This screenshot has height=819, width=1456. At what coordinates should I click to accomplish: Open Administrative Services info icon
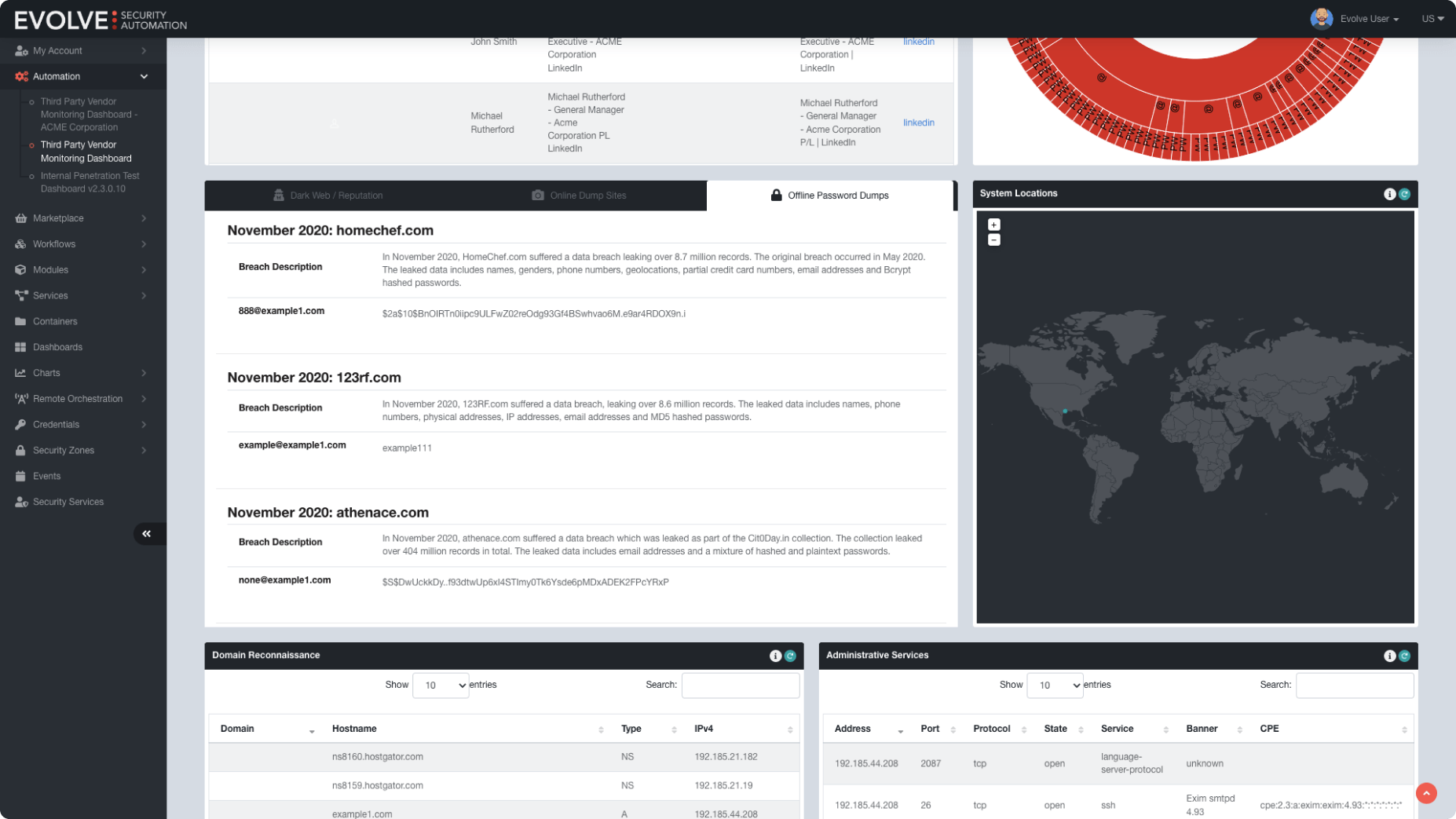[1389, 656]
